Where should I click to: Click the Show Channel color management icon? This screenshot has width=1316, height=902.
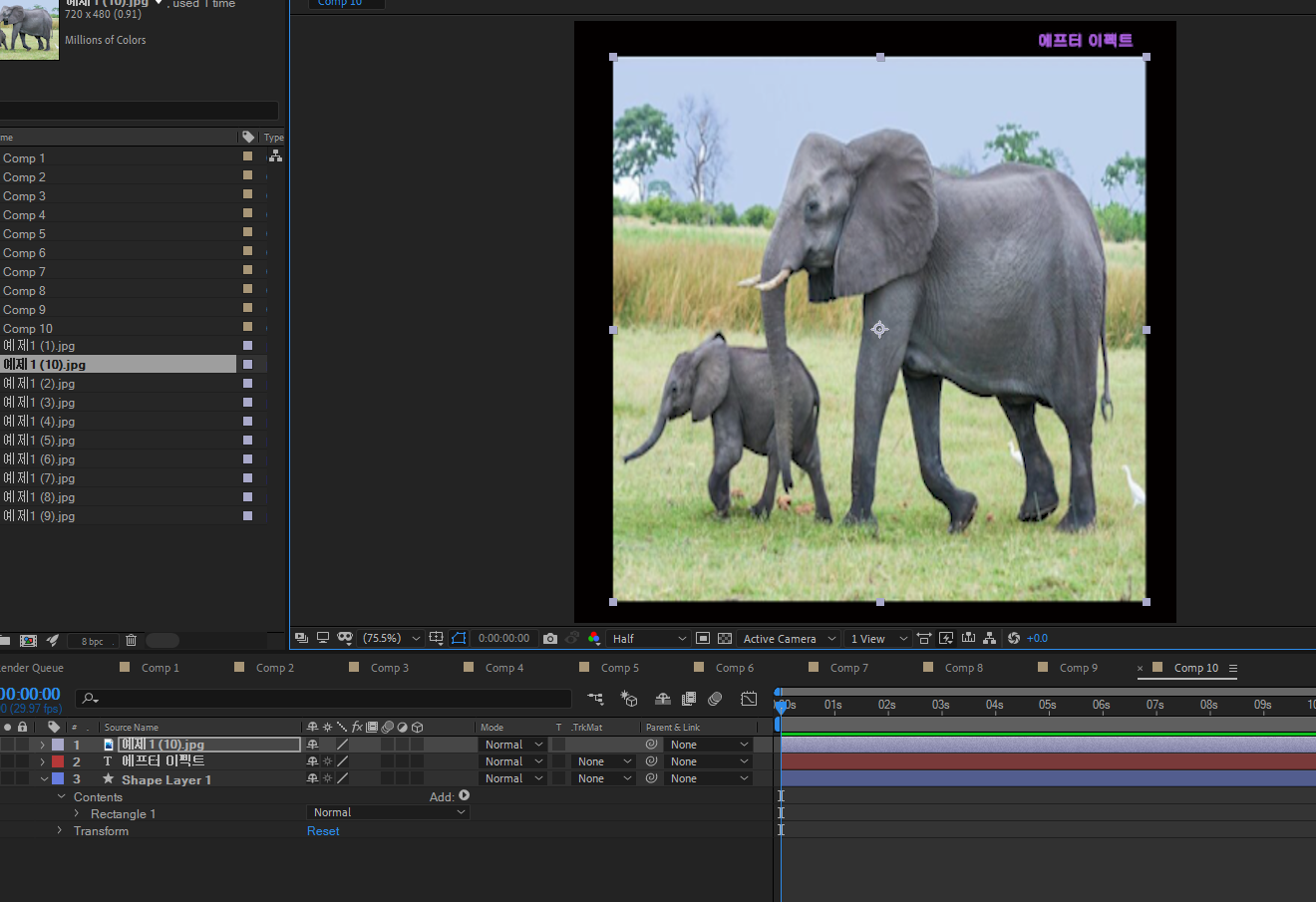pos(594,639)
